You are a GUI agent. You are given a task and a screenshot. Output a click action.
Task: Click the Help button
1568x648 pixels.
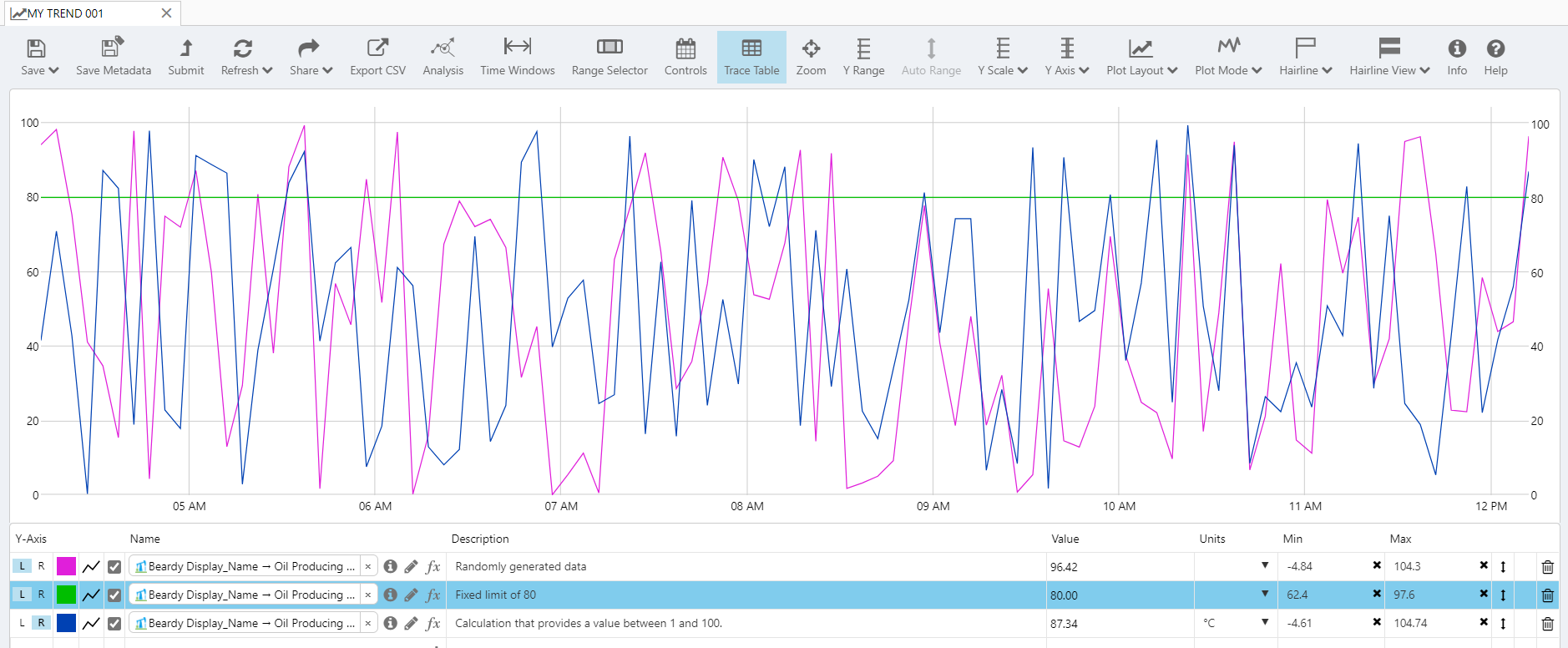(x=1495, y=57)
